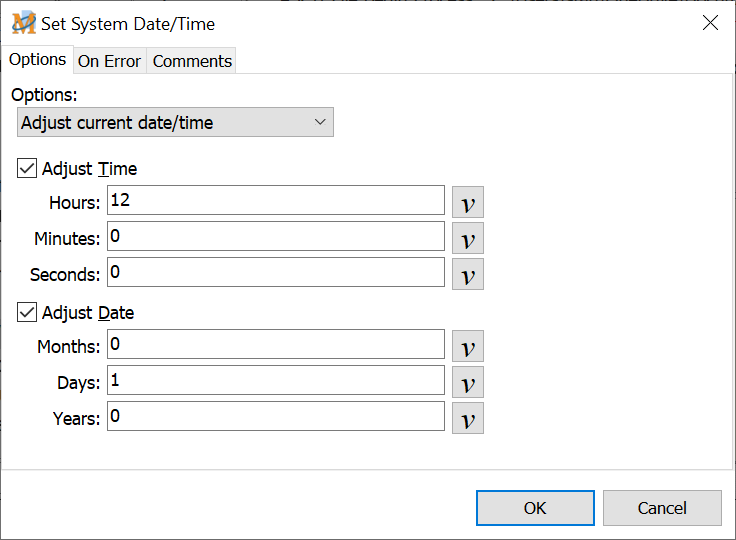The height and width of the screenshot is (540, 736).
Task: Open the Options dropdown list
Action: tap(175, 123)
